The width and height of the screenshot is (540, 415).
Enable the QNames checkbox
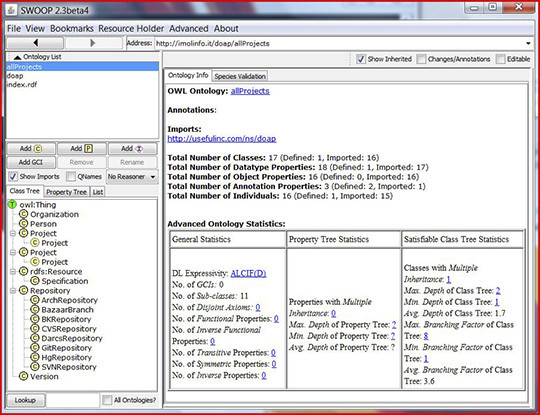click(x=71, y=176)
